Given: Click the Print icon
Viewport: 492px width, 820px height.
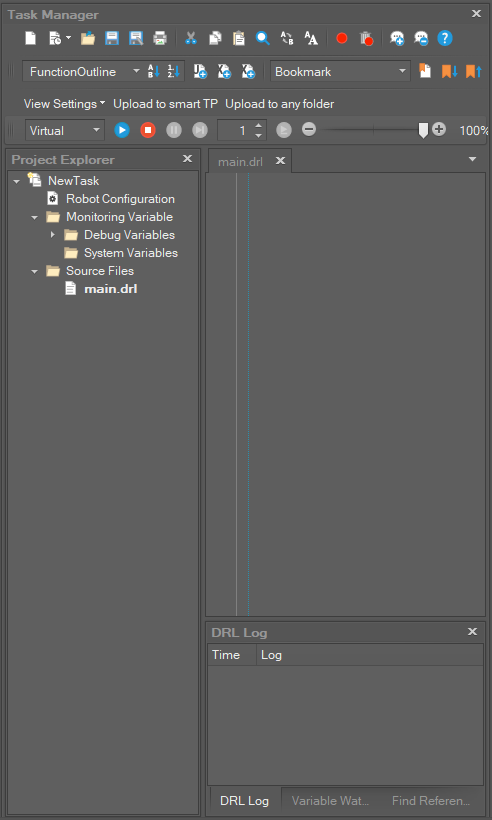Looking at the screenshot, I should [159, 38].
